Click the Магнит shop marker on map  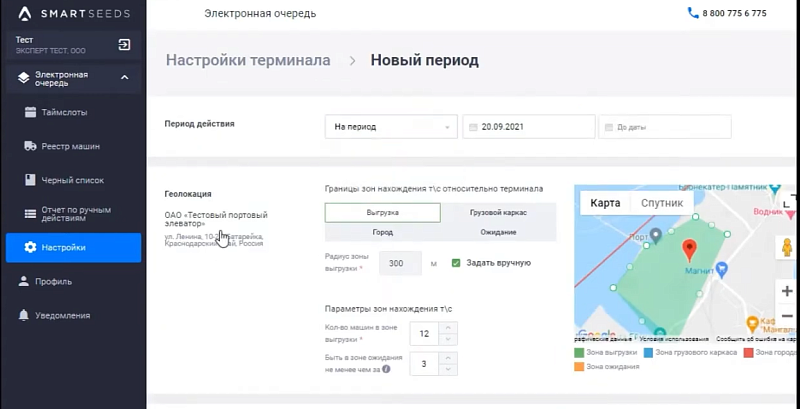(721, 268)
